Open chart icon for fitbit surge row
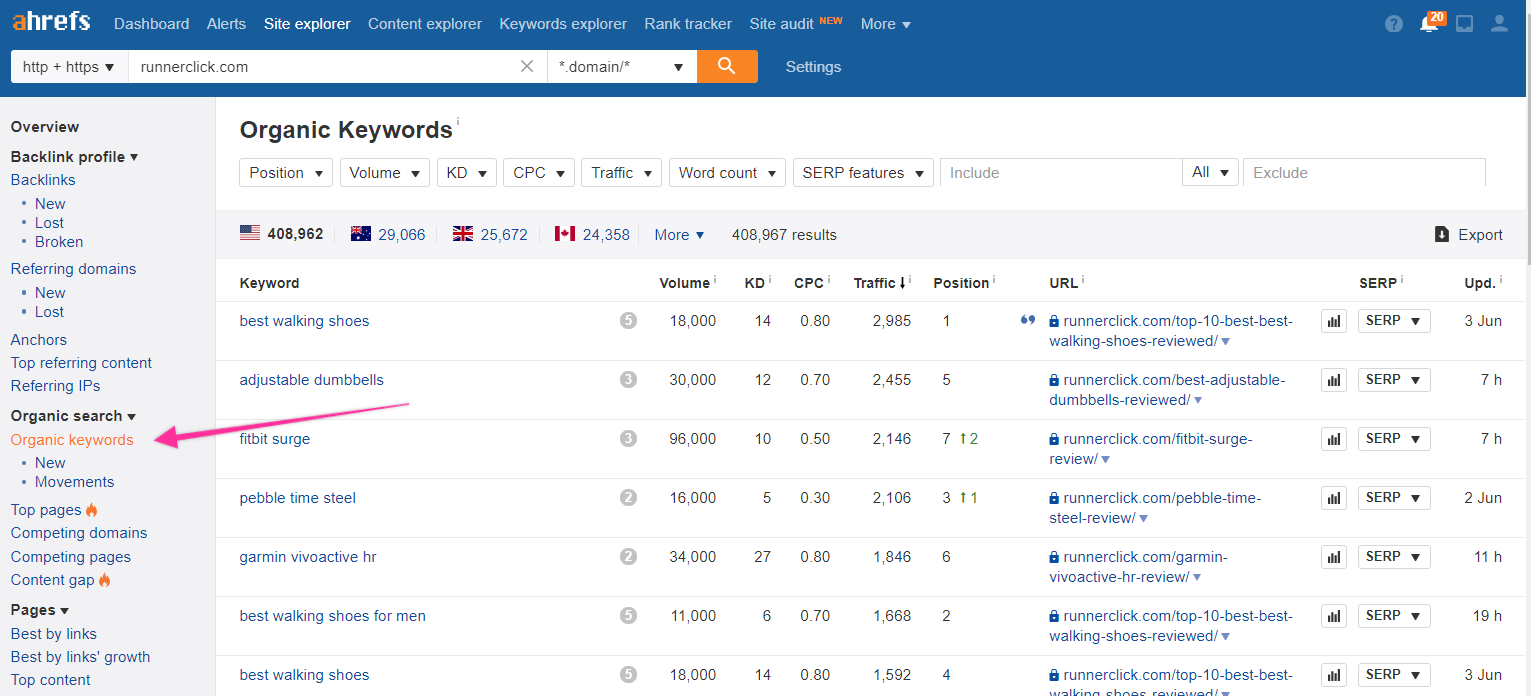1531x696 pixels. 1334,439
